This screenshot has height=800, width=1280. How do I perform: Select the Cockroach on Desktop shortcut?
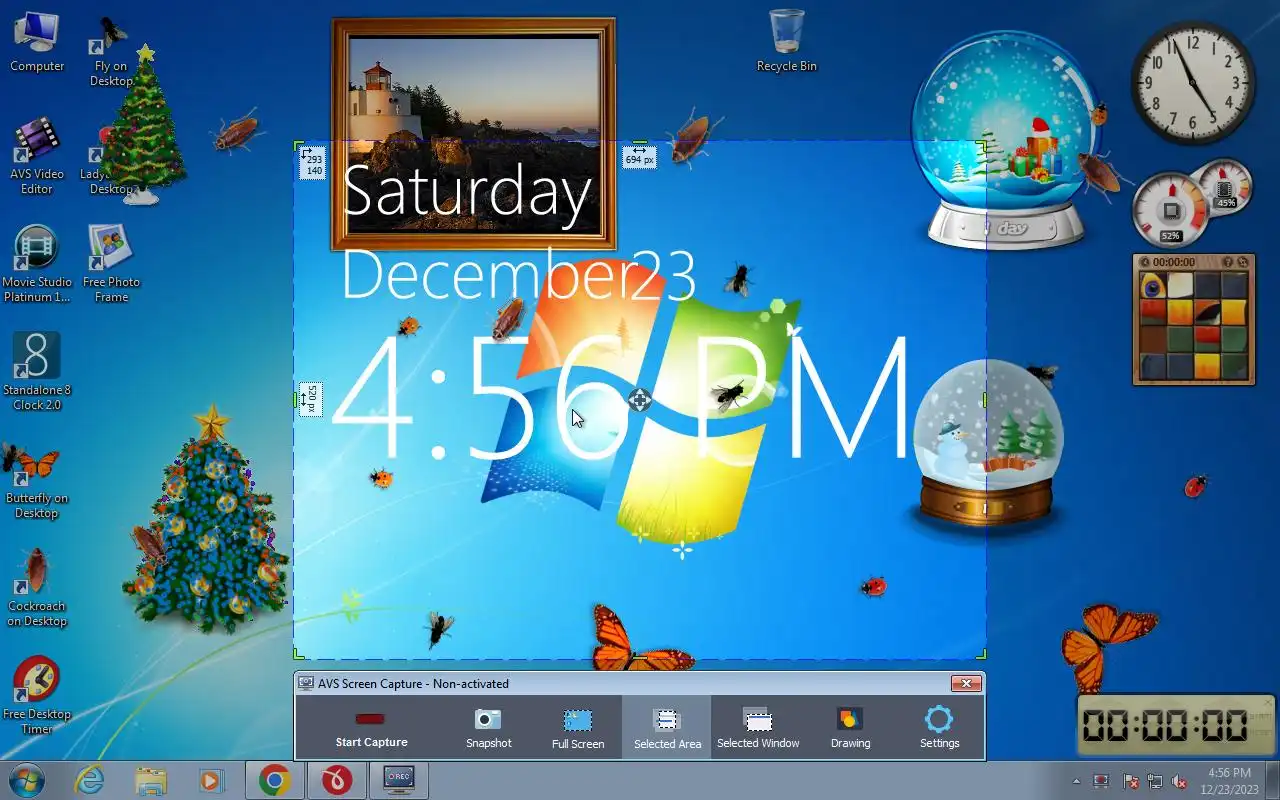[37, 588]
